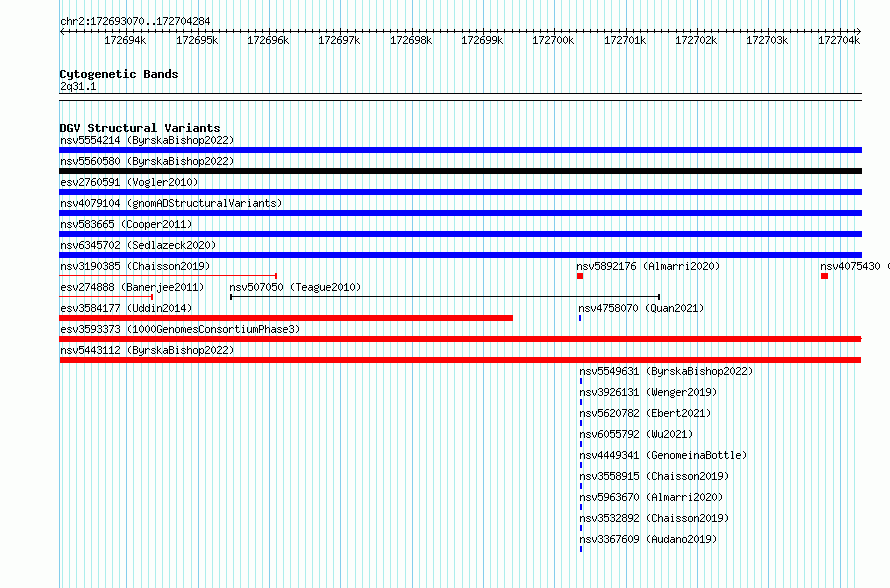Open nsv3367609 (Audano2019) variant
This screenshot has width=890, height=588.
coord(648,539)
